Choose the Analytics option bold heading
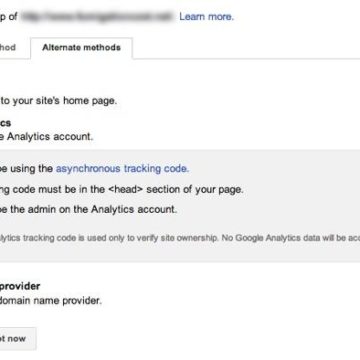This screenshot has height=360, width=360. coord(5,123)
